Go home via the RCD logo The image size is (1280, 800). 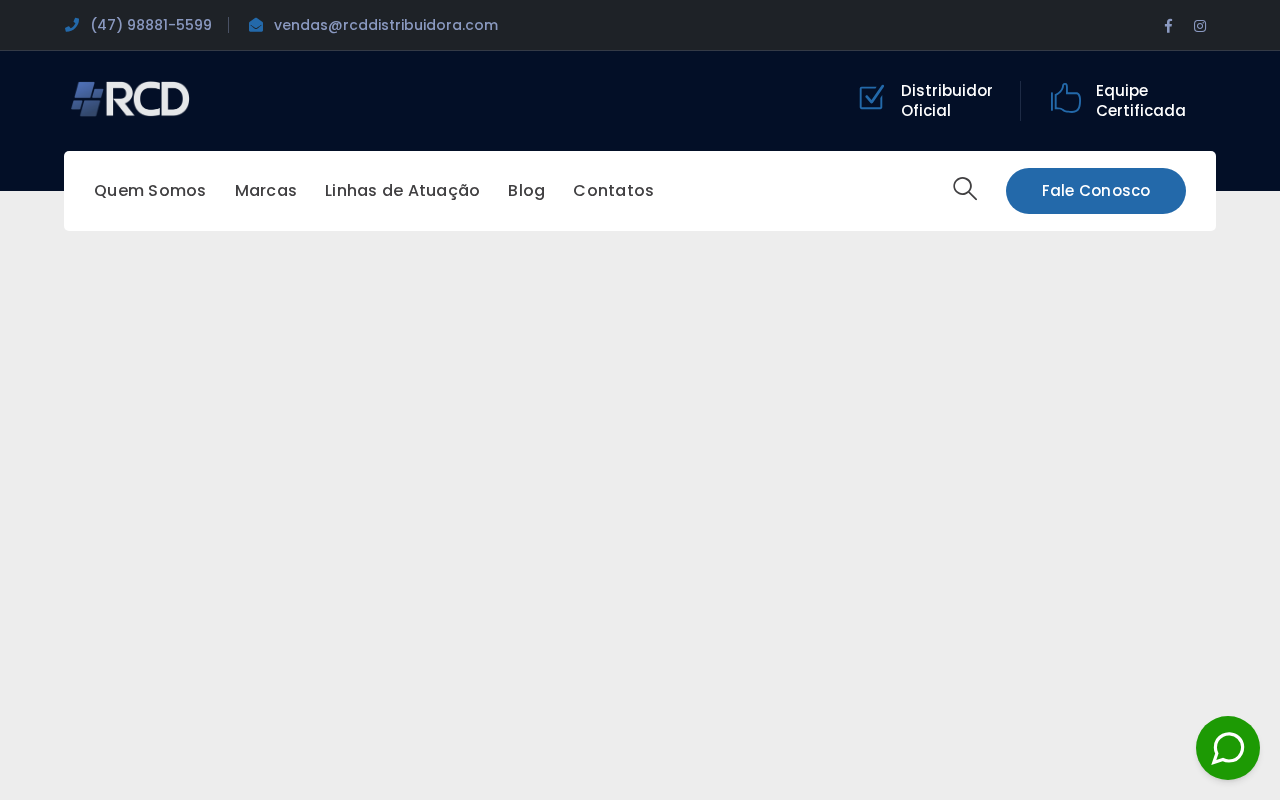point(130,99)
